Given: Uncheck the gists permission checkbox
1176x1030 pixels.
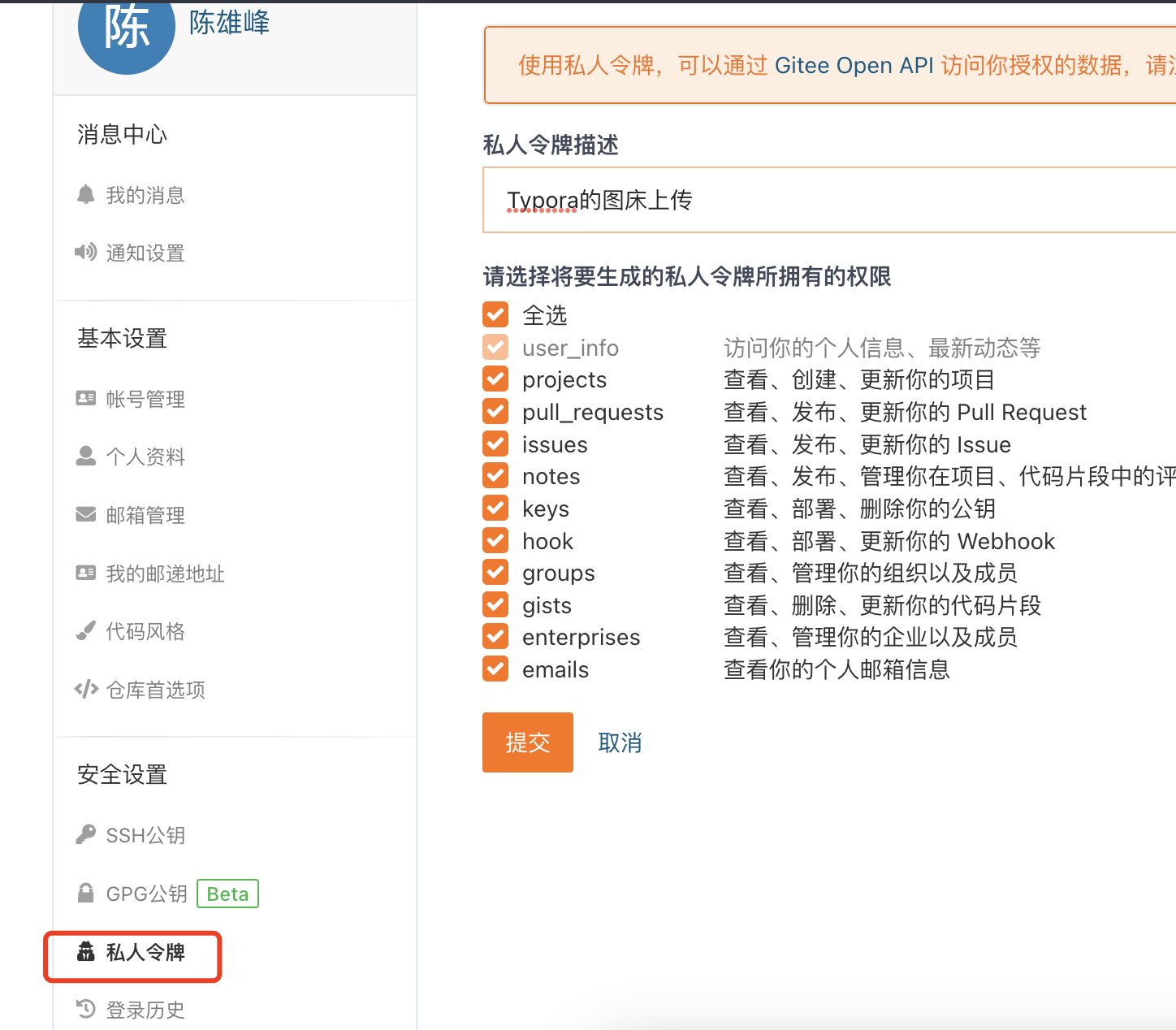Looking at the screenshot, I should 495,604.
